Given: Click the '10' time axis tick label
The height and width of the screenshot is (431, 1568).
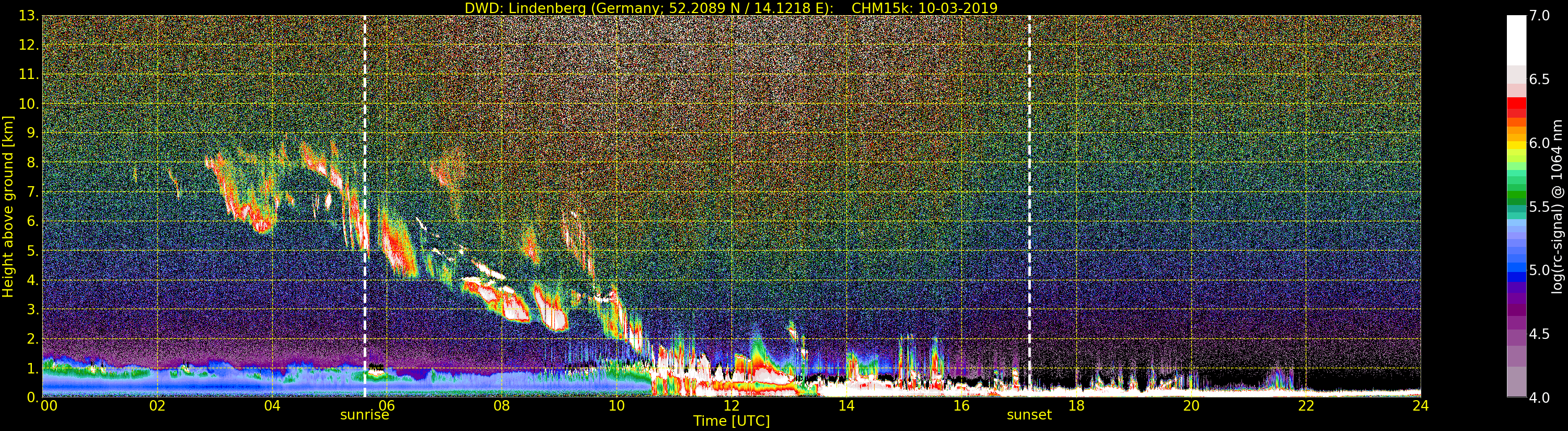Looking at the screenshot, I should coord(617,406).
